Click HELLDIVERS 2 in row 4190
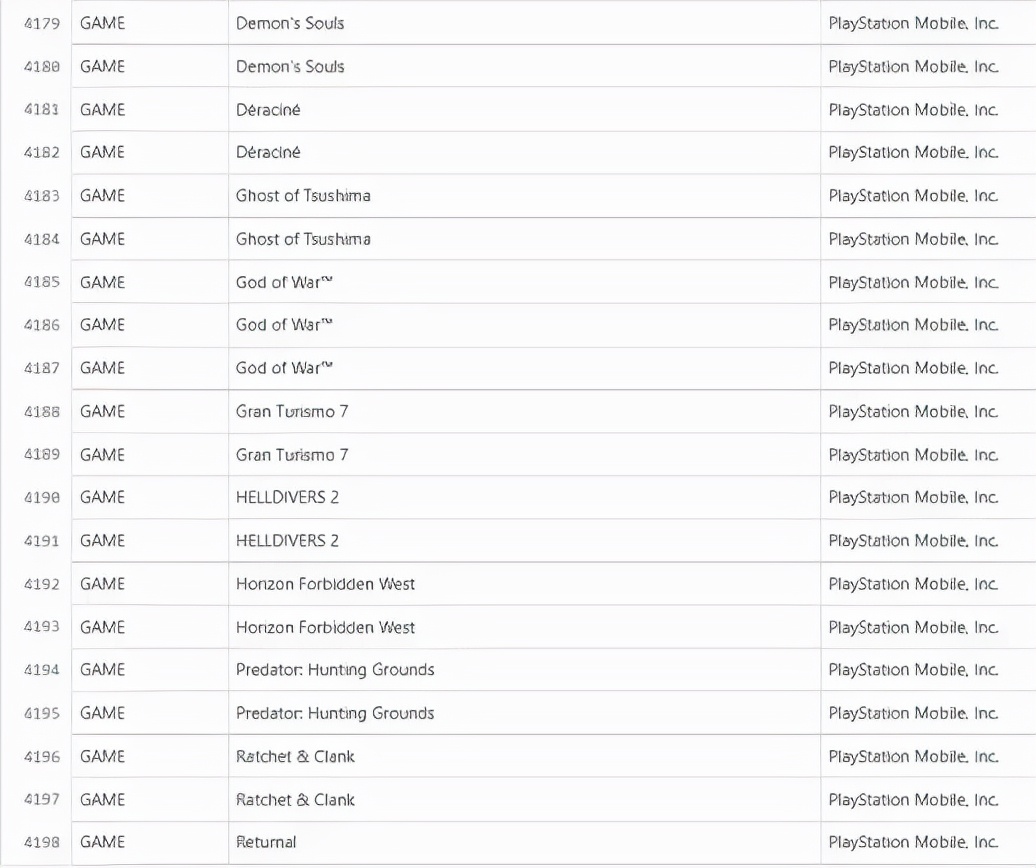 [287, 497]
